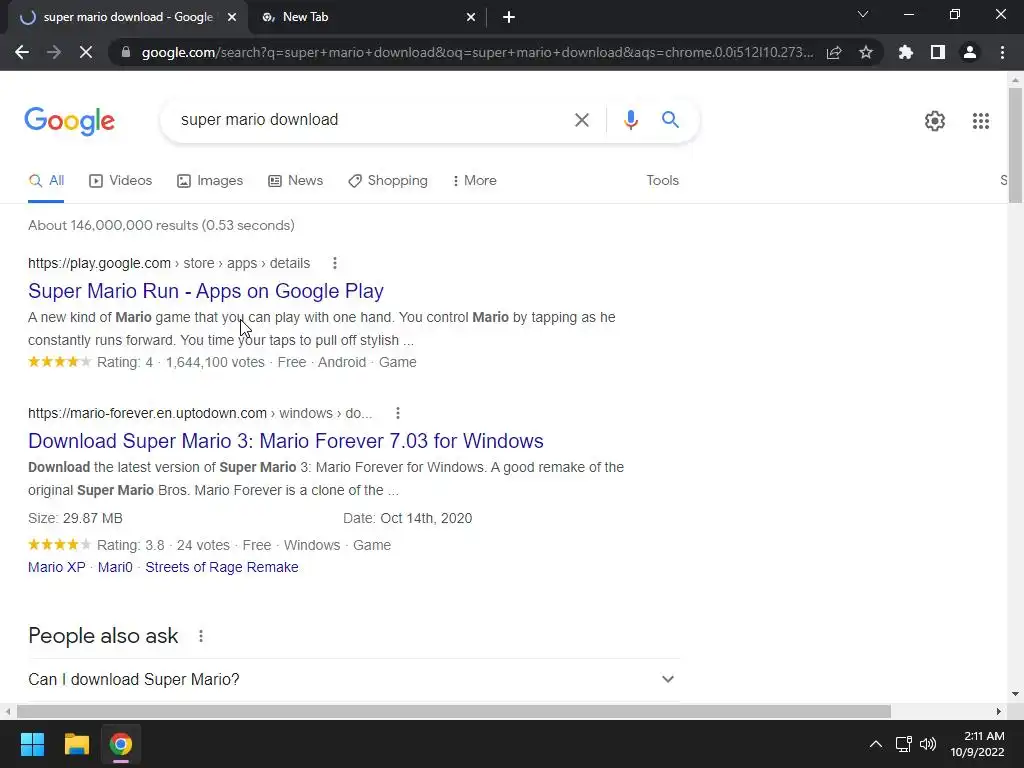Open options next to People also ask
Screen dimensions: 1024x768
click(x=201, y=636)
